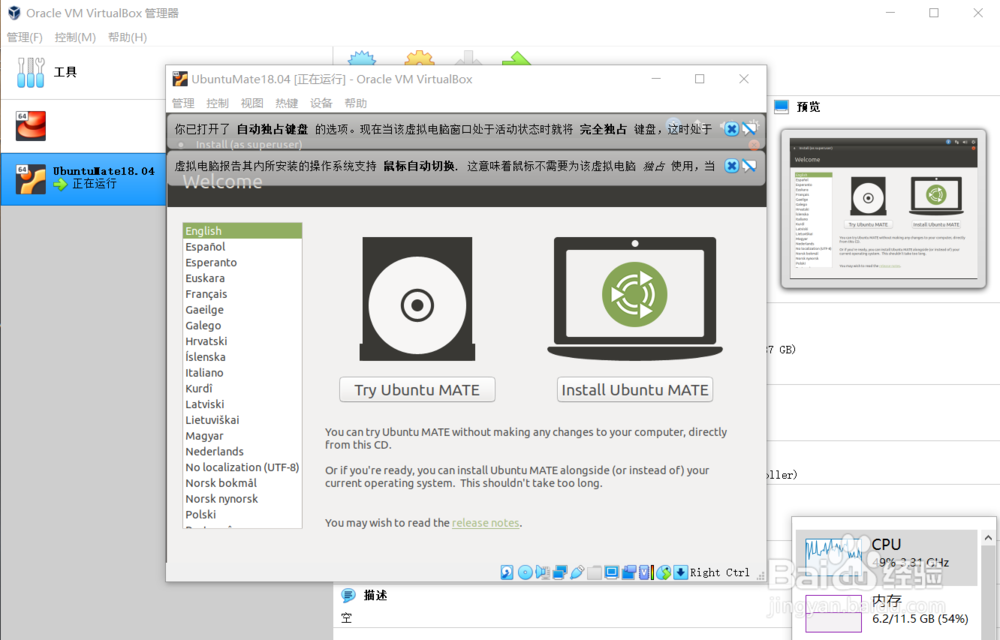Screen dimensions: 1000x640
Task: Suppress keyboard capture notification via crossed-speech-bubble icon
Action: click(749, 129)
